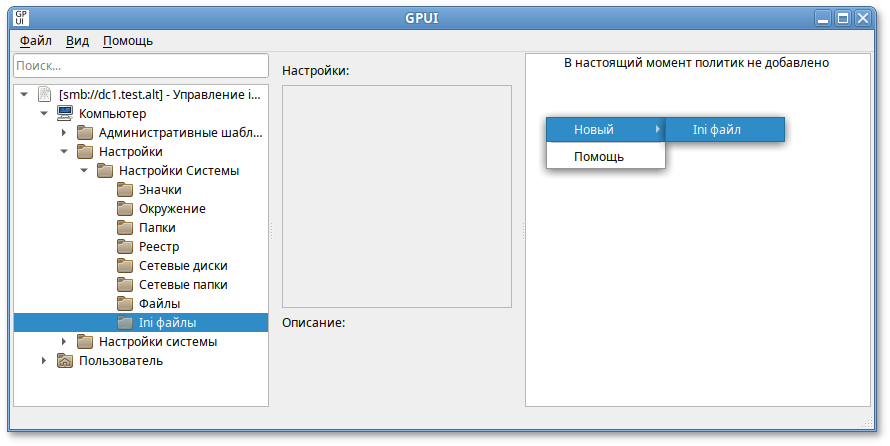
Task: Expand the Административные шаблоны node
Action: click(x=64, y=133)
